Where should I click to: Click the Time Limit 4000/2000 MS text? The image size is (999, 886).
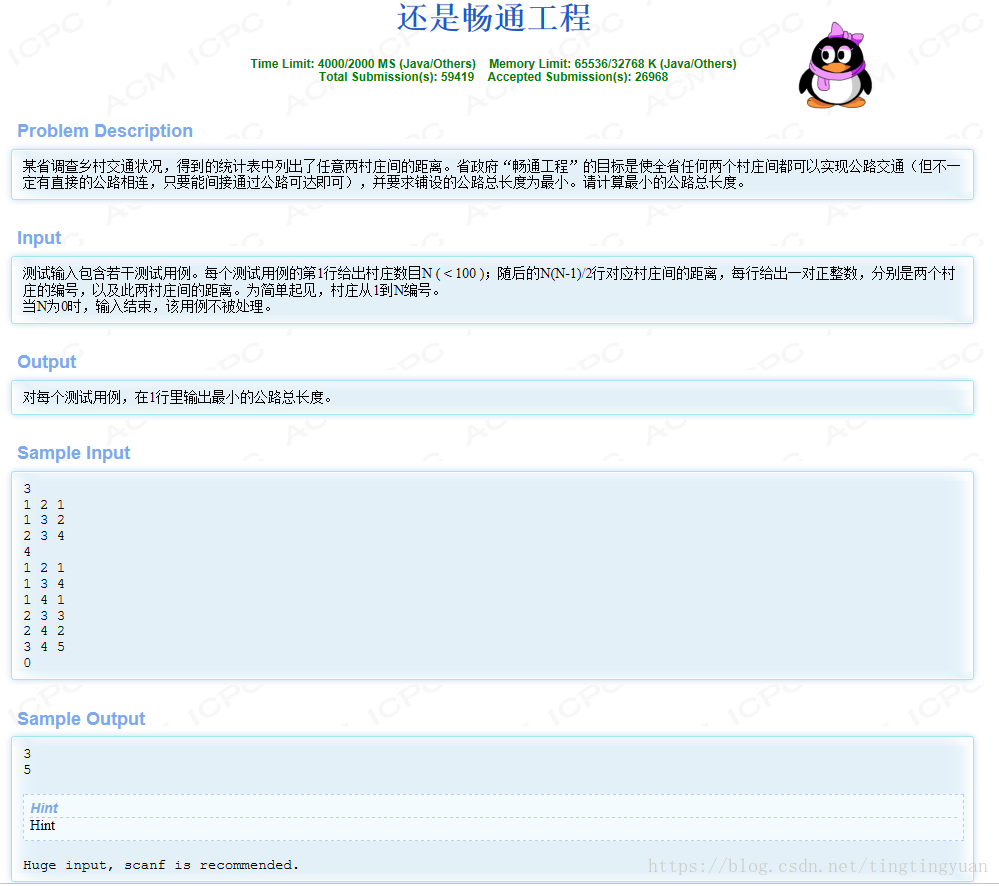pyautogui.click(x=363, y=64)
